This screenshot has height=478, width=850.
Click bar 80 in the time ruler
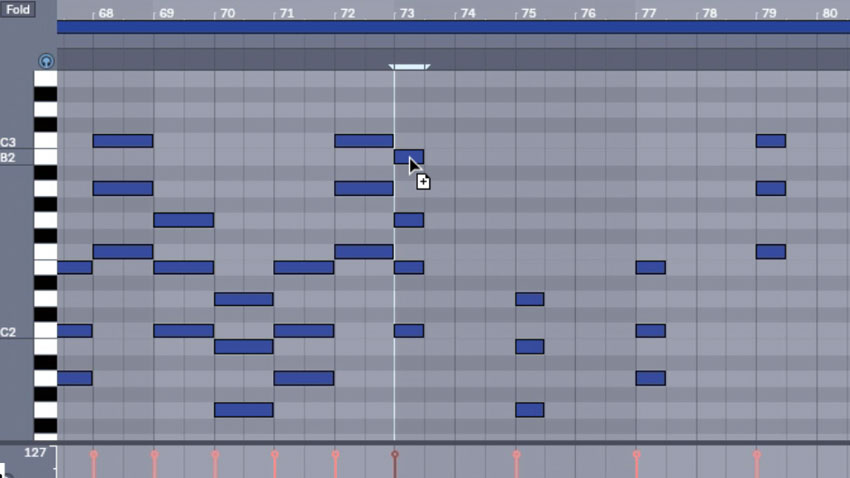click(x=829, y=13)
